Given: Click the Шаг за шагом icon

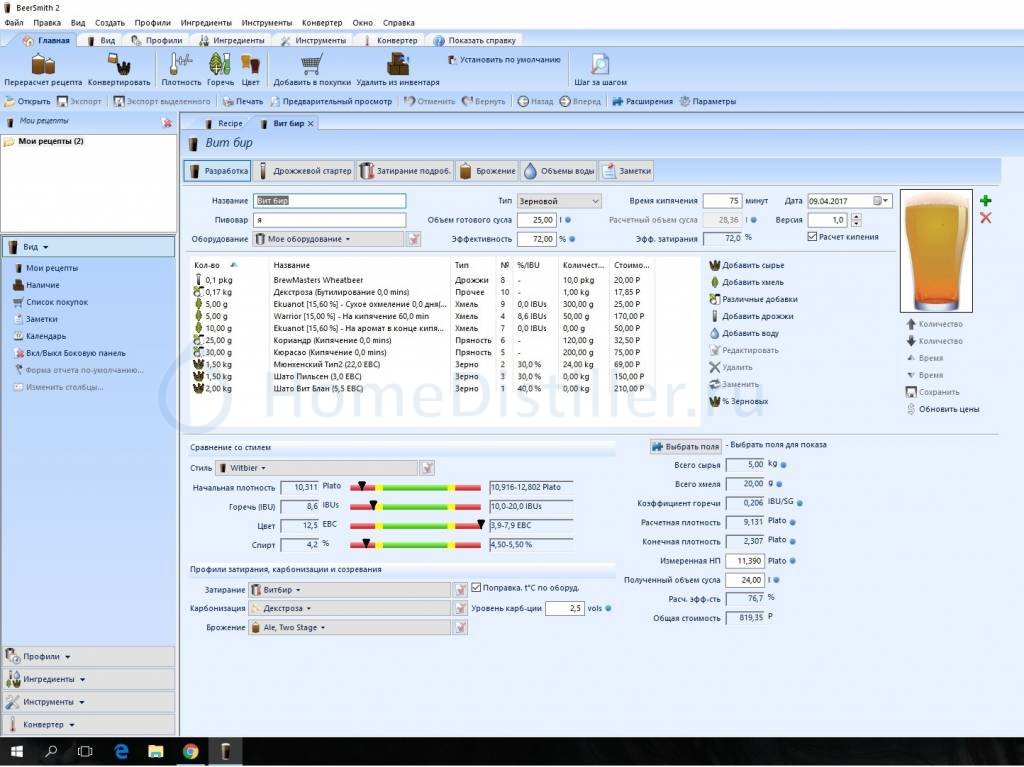Looking at the screenshot, I should point(600,64).
